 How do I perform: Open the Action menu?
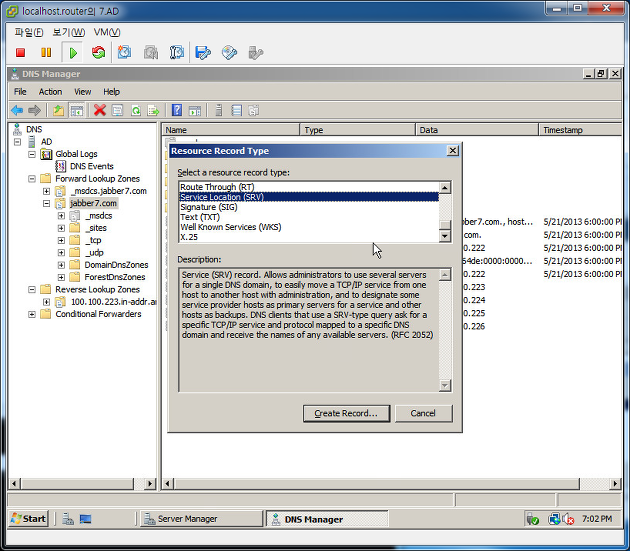50,92
